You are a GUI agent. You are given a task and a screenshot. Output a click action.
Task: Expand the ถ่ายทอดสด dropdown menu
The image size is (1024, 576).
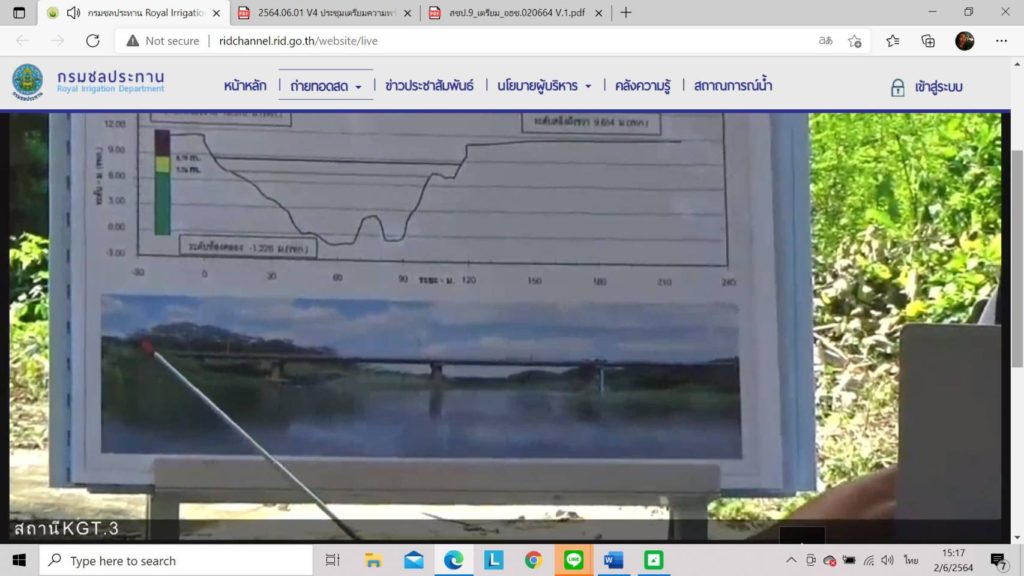click(x=326, y=86)
